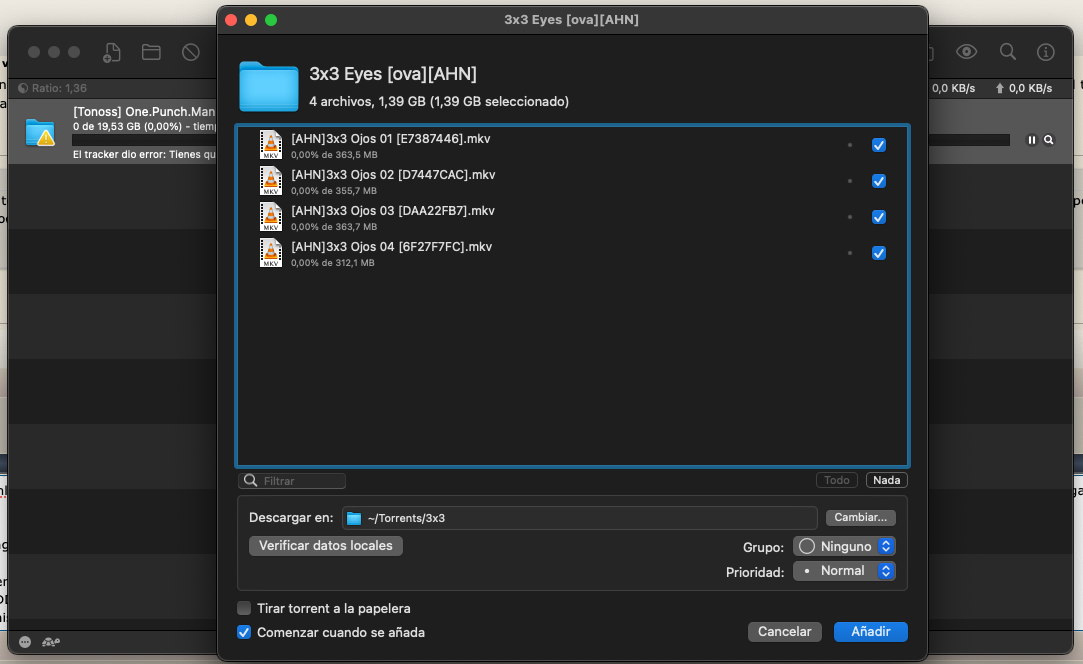Click 4 archivos, 1,39 GB summary text
Viewport: 1083px width, 664px height.
click(x=439, y=102)
